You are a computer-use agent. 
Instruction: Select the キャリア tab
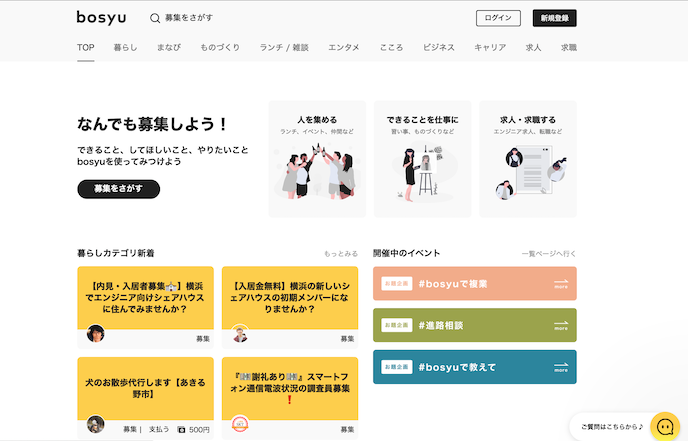(490, 47)
